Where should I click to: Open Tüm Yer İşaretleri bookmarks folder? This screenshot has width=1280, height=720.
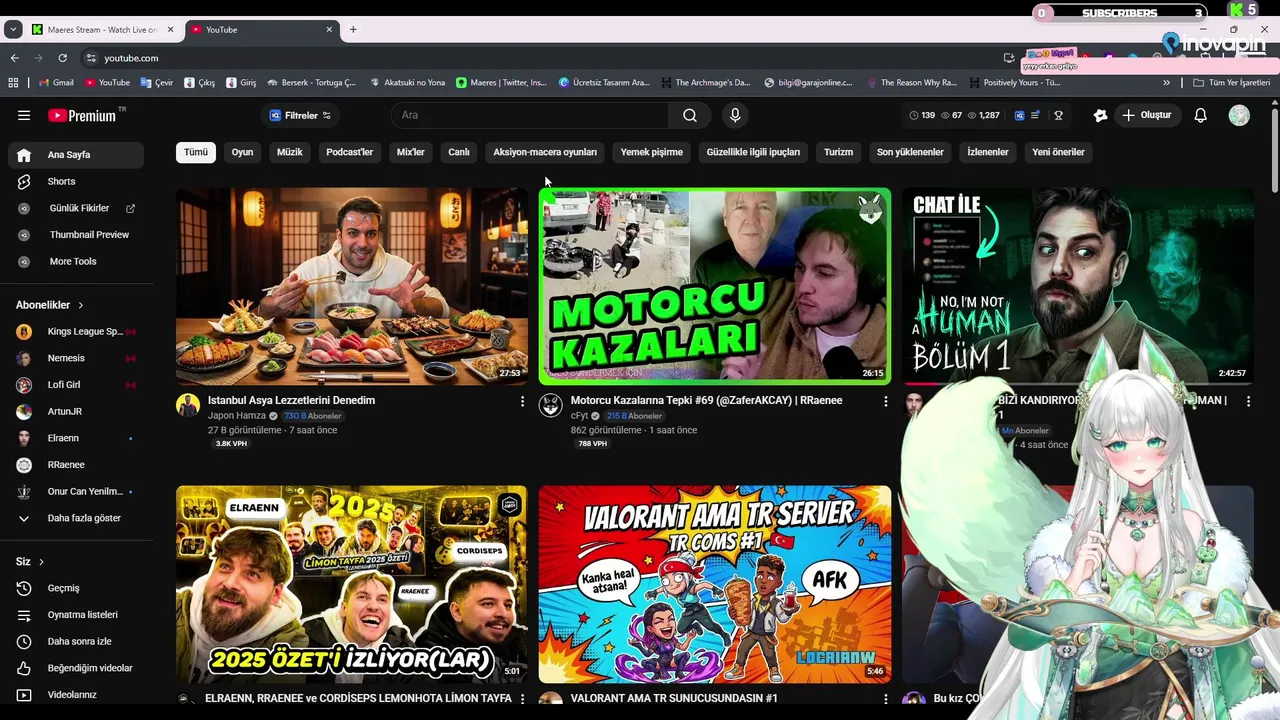tap(1232, 83)
